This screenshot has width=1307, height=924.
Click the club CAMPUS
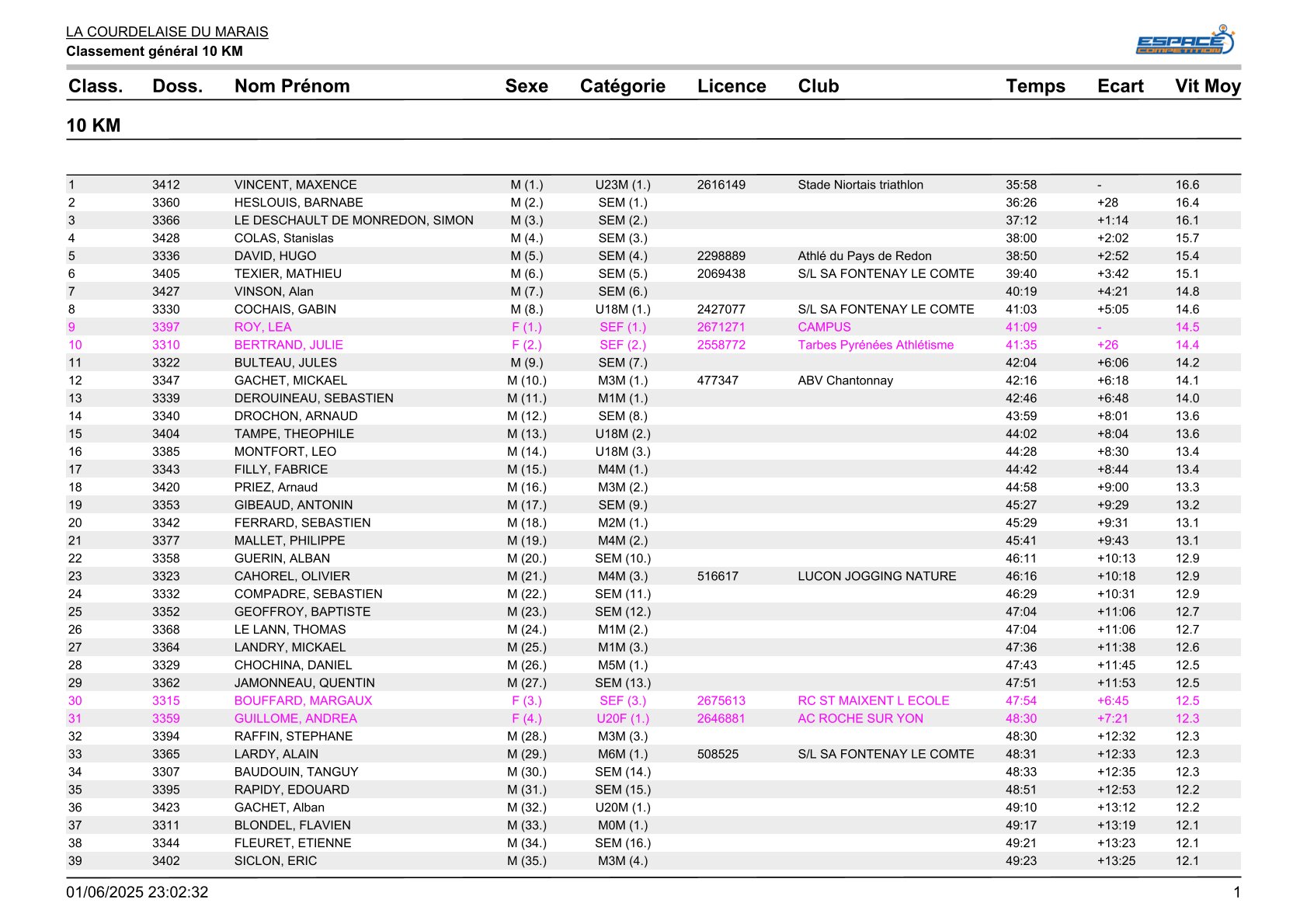coord(824,328)
